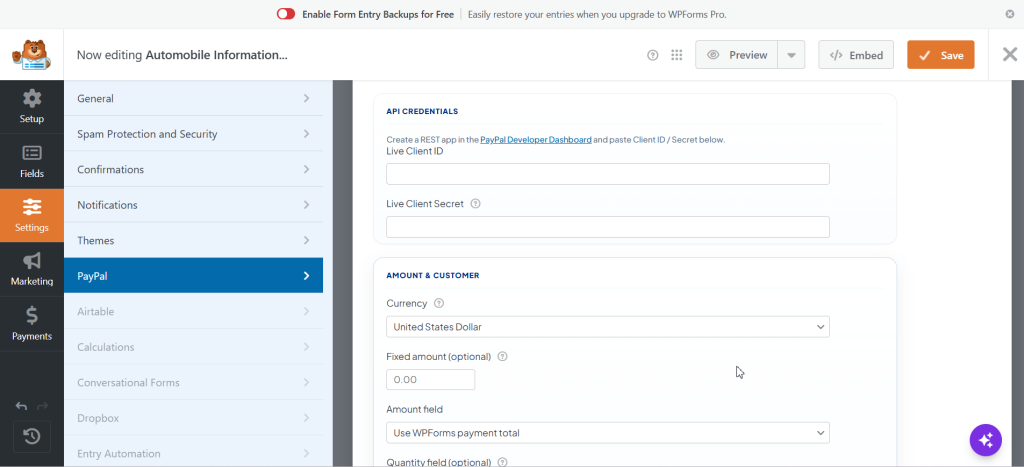
Task: Open the form builder grid menu icon
Action: pos(677,55)
